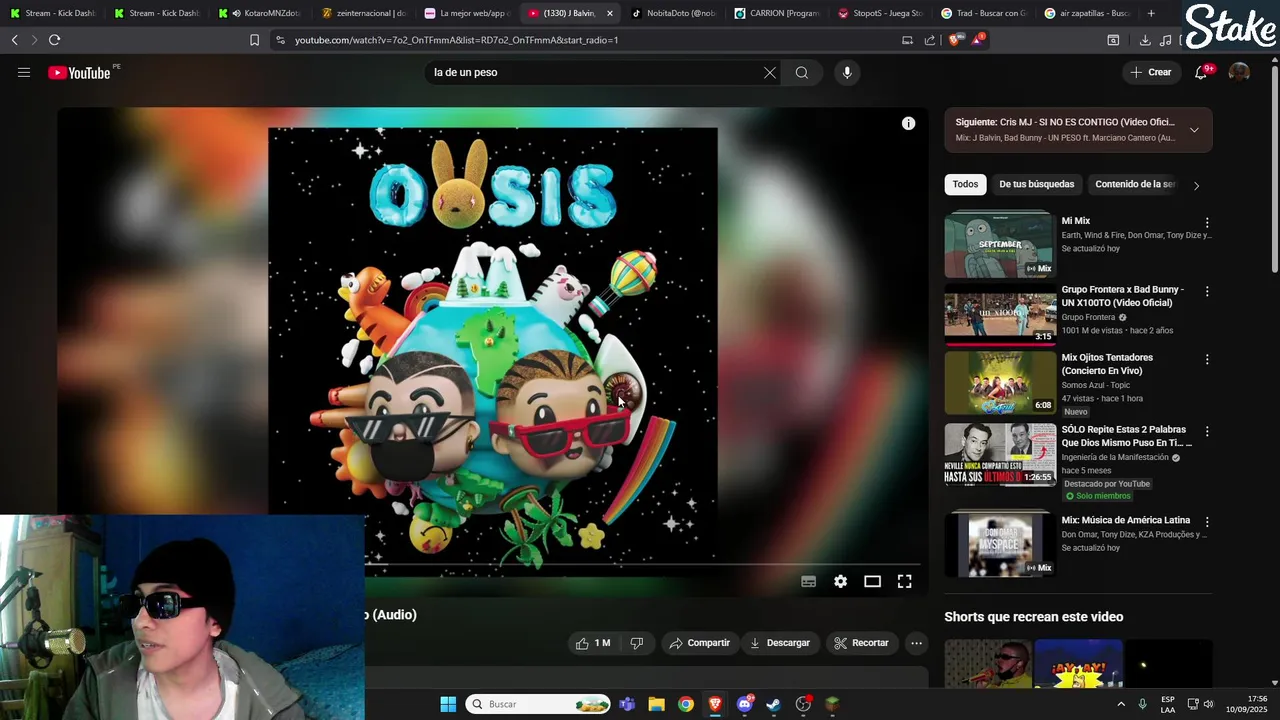Share the video with Compartir
Screen dimensions: 1280x720
click(700, 643)
